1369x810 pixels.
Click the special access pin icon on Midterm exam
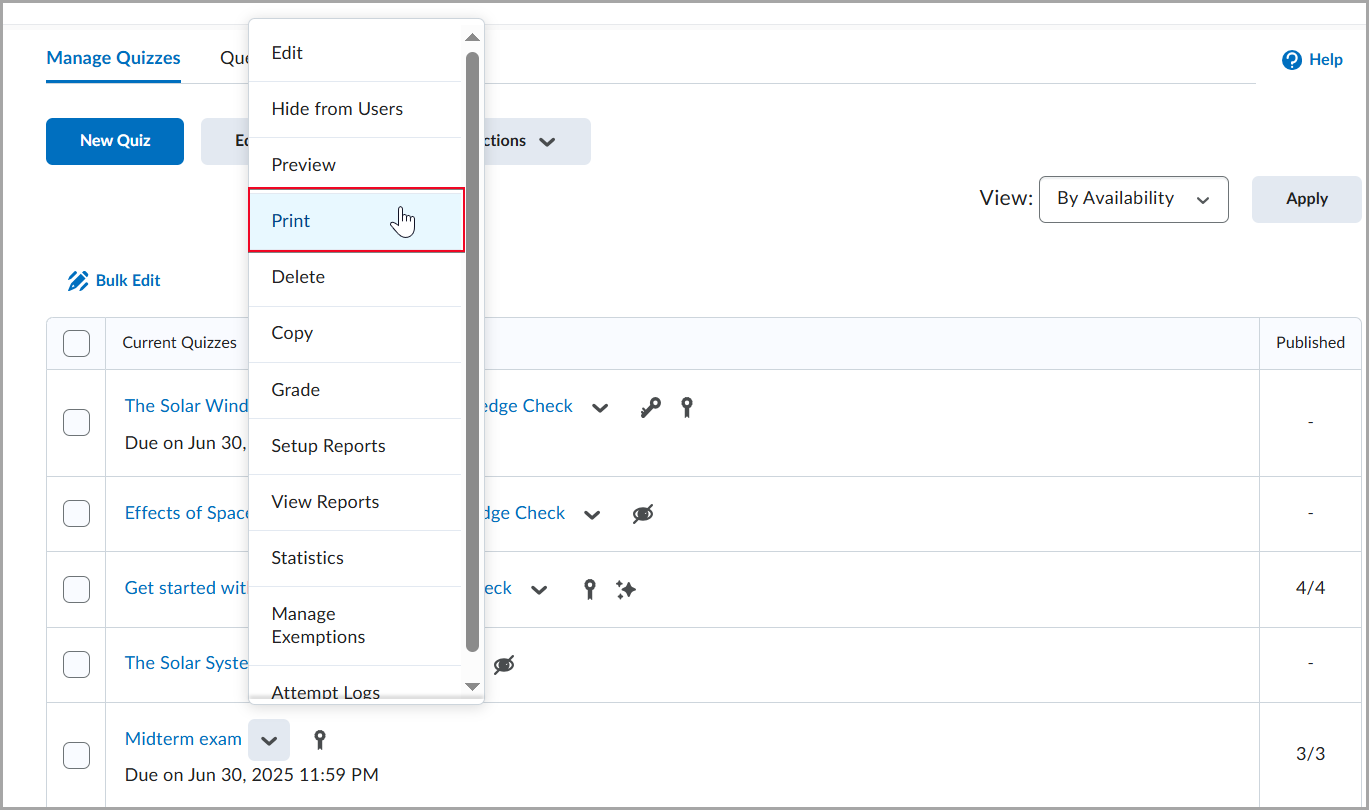(x=319, y=739)
